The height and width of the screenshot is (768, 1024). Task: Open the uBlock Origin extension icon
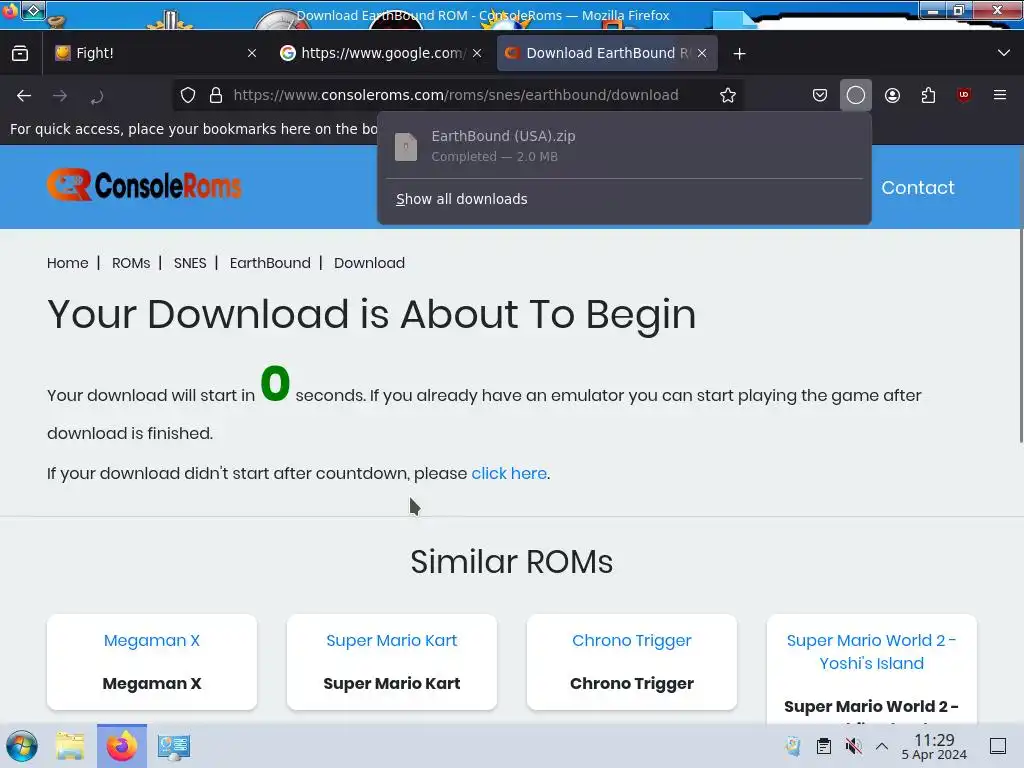pos(964,95)
